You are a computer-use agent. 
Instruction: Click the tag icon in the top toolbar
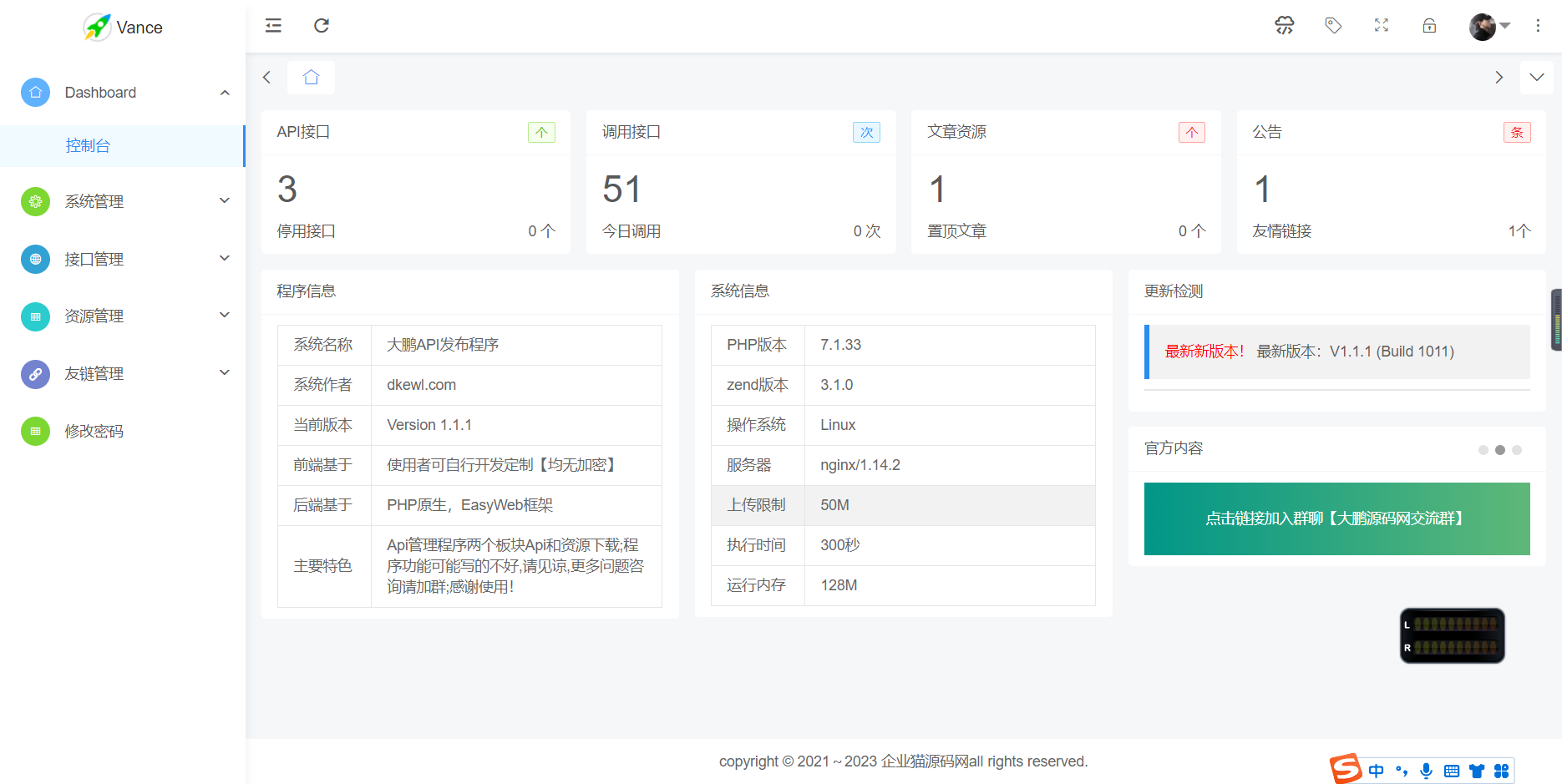click(x=1332, y=26)
